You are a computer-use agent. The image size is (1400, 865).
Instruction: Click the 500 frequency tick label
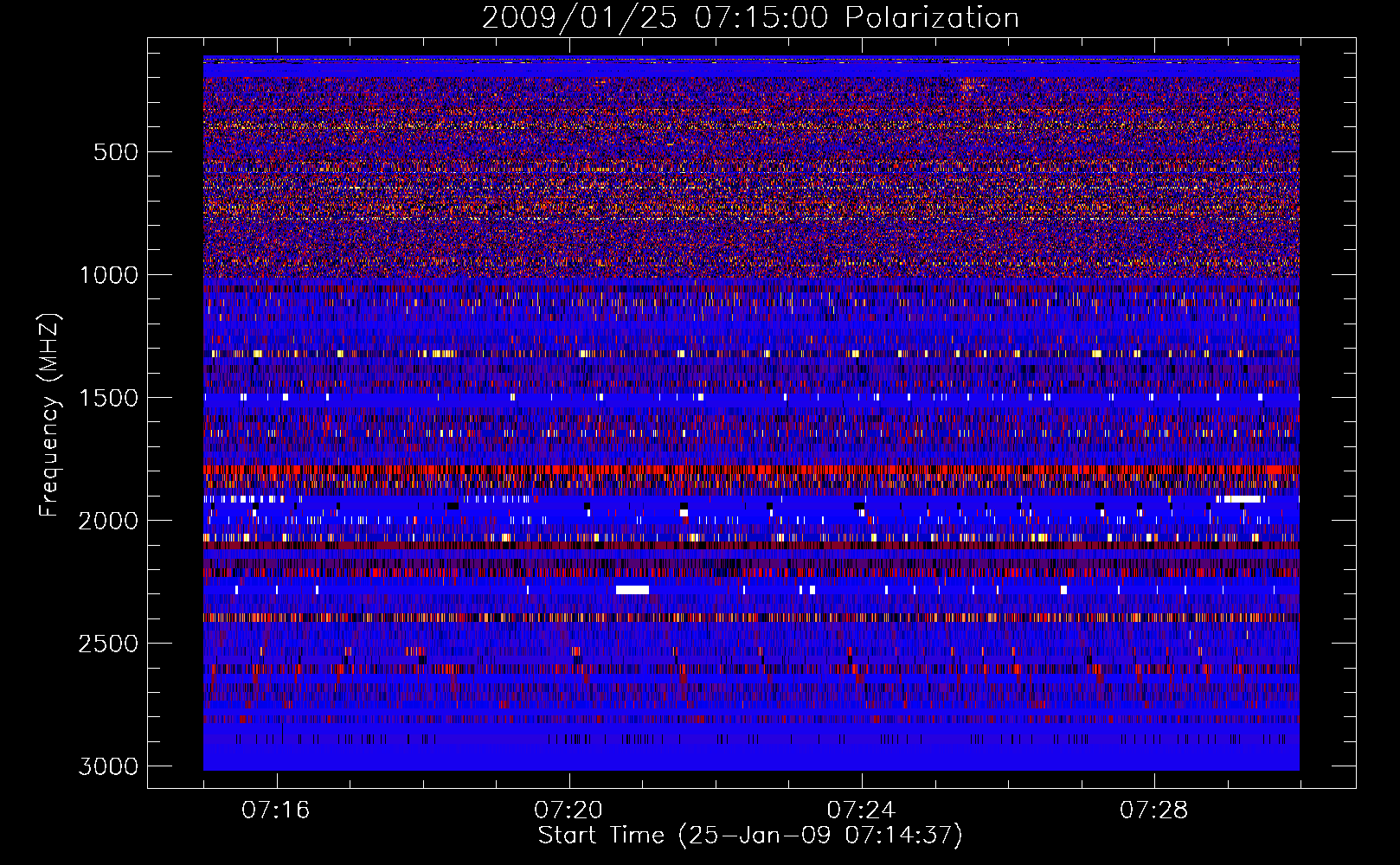click(115, 152)
